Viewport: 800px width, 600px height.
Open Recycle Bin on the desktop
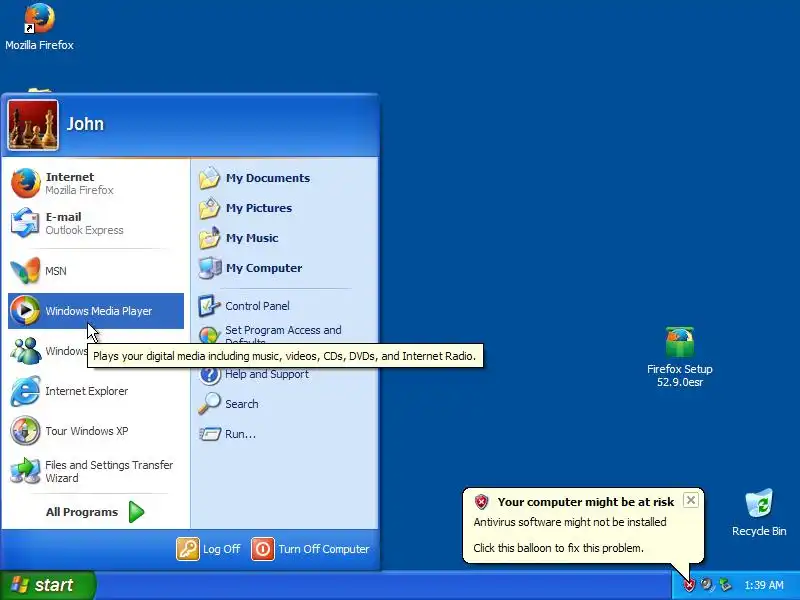759,513
